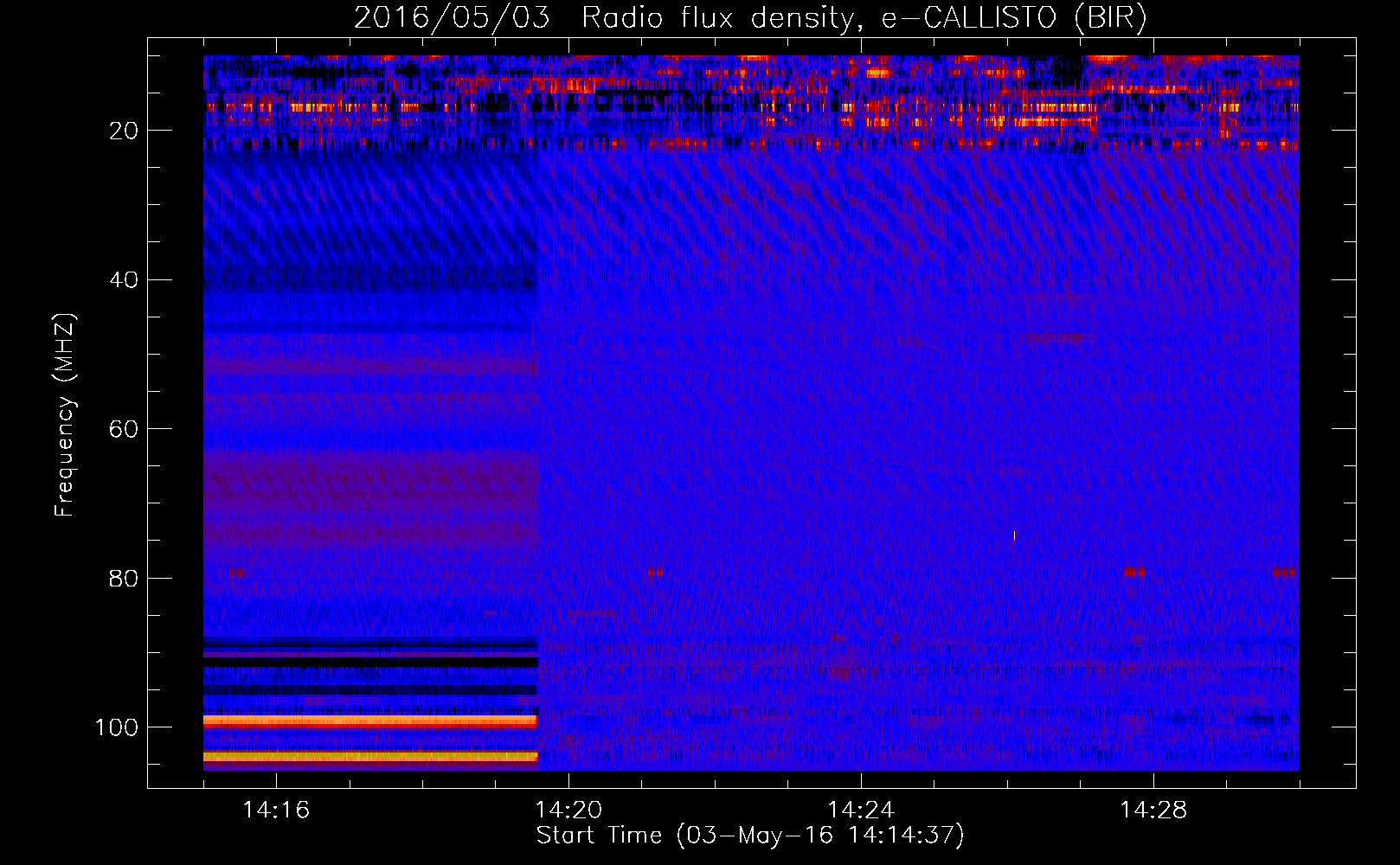Click the '20' frequency tick label
Screen dimensions: 1400x865
(x=124, y=131)
